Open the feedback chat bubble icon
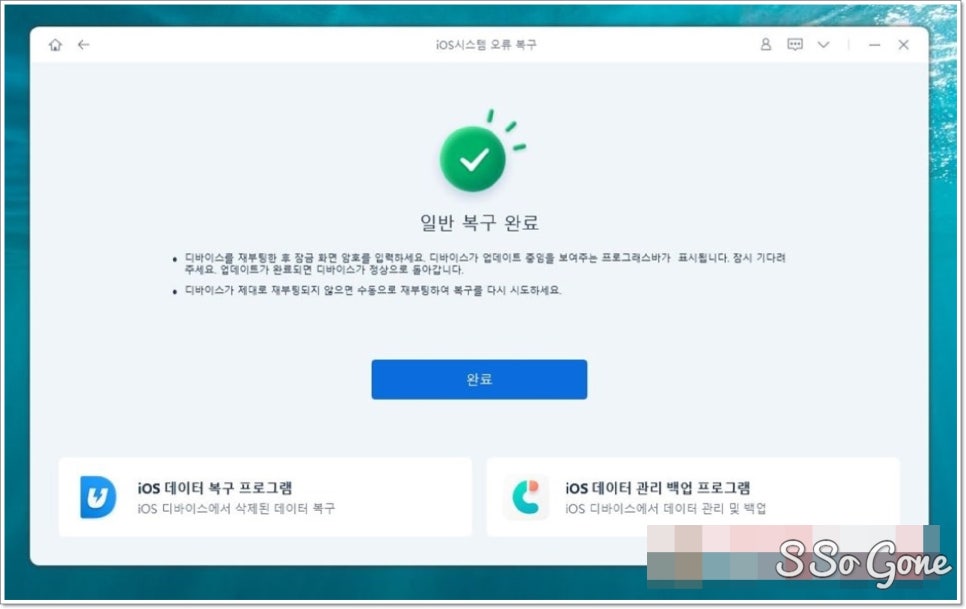The height and width of the screenshot is (609, 966). point(795,44)
